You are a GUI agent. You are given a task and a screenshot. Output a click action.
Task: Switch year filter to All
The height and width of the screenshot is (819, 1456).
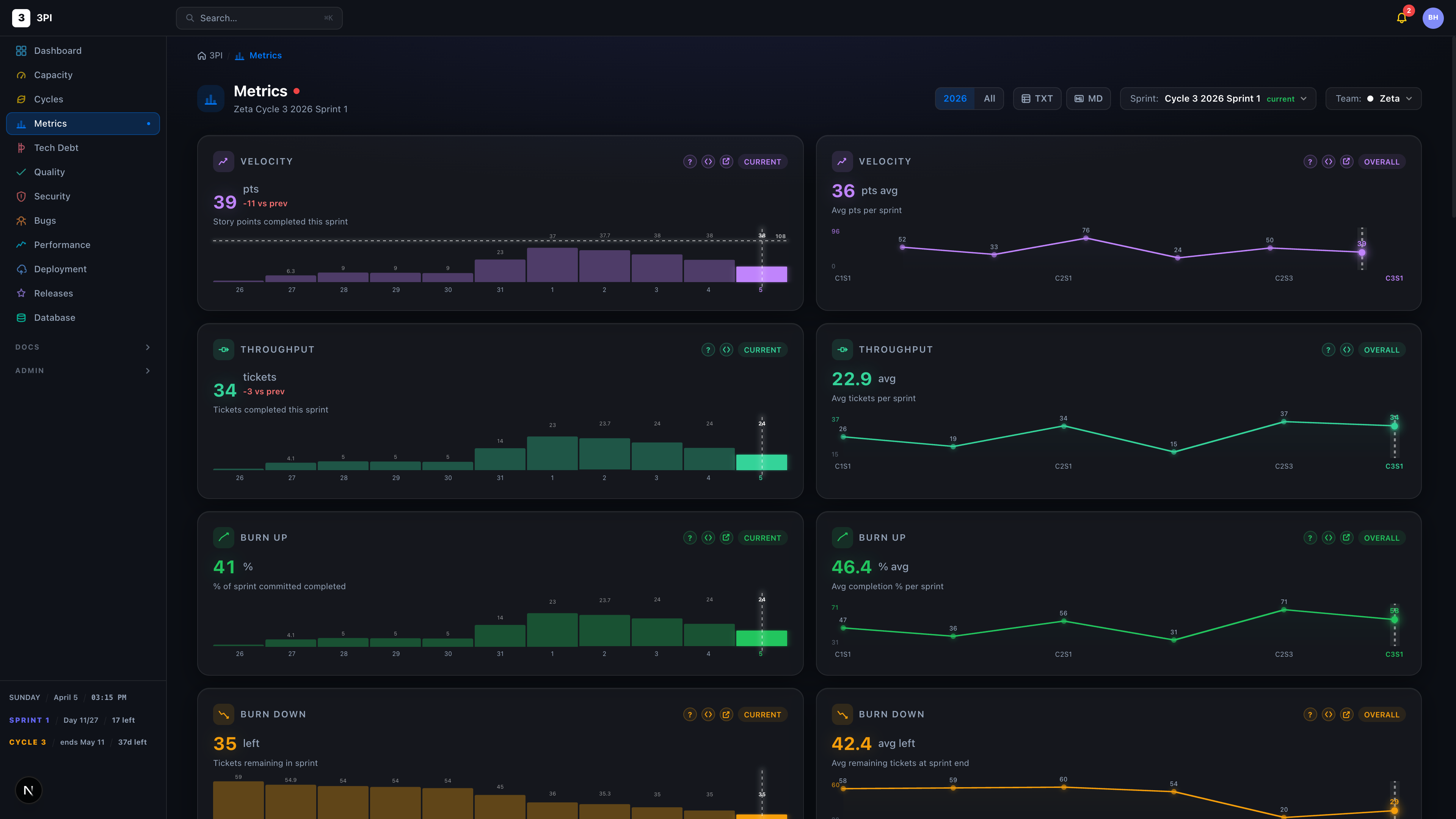pyautogui.click(x=989, y=98)
